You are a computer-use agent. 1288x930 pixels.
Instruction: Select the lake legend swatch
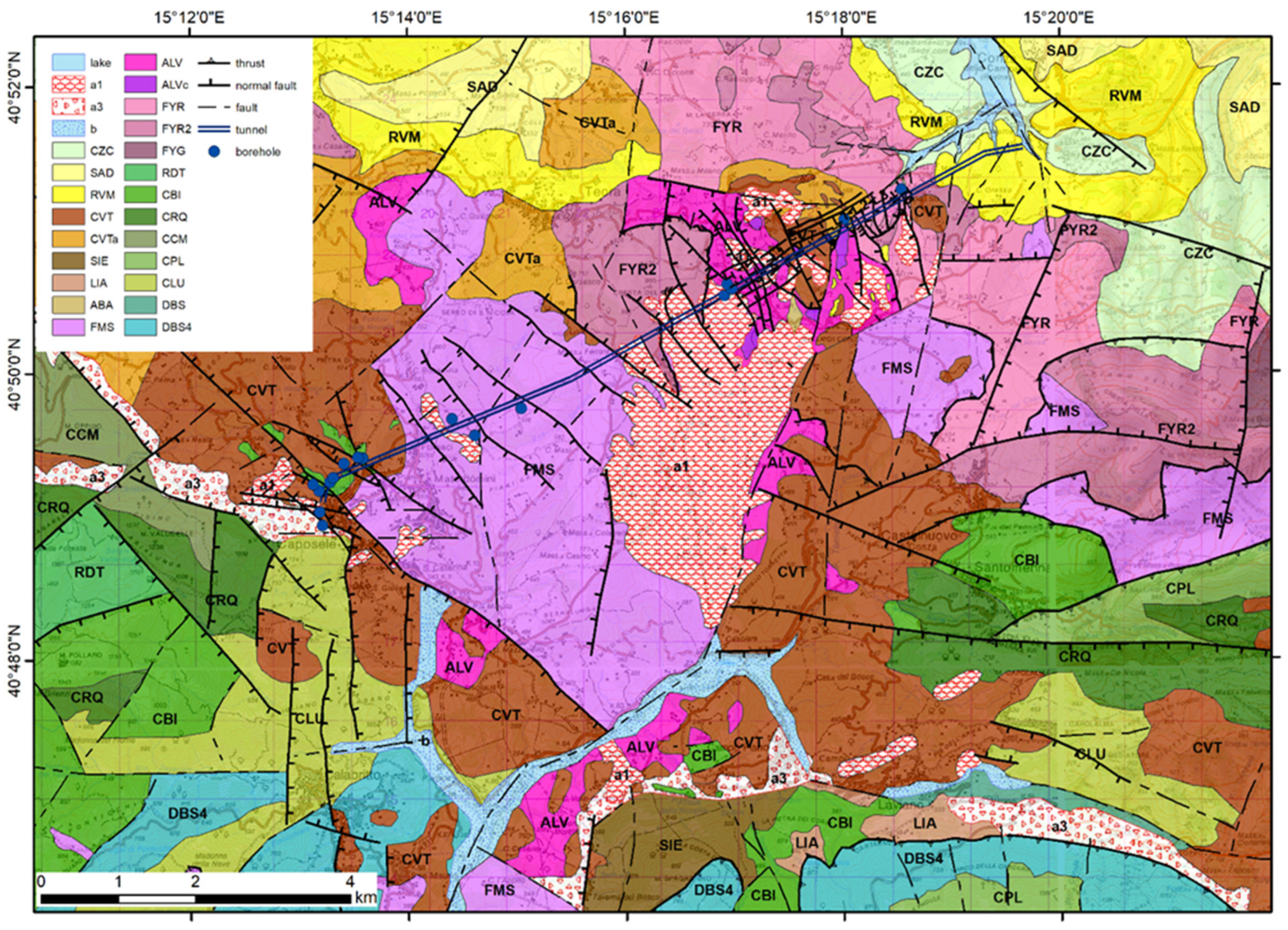[69, 62]
